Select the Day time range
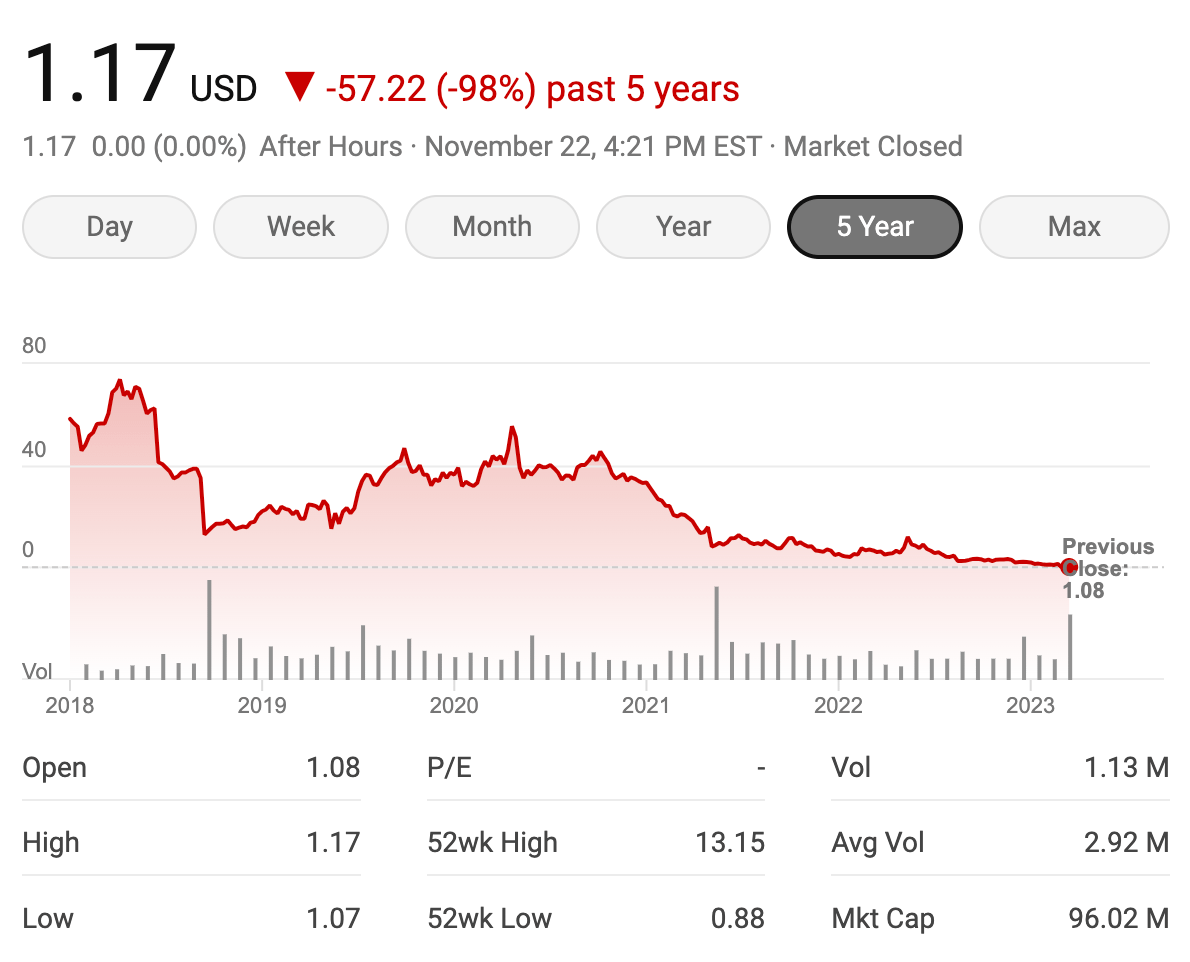1190x962 pixels. click(x=108, y=227)
